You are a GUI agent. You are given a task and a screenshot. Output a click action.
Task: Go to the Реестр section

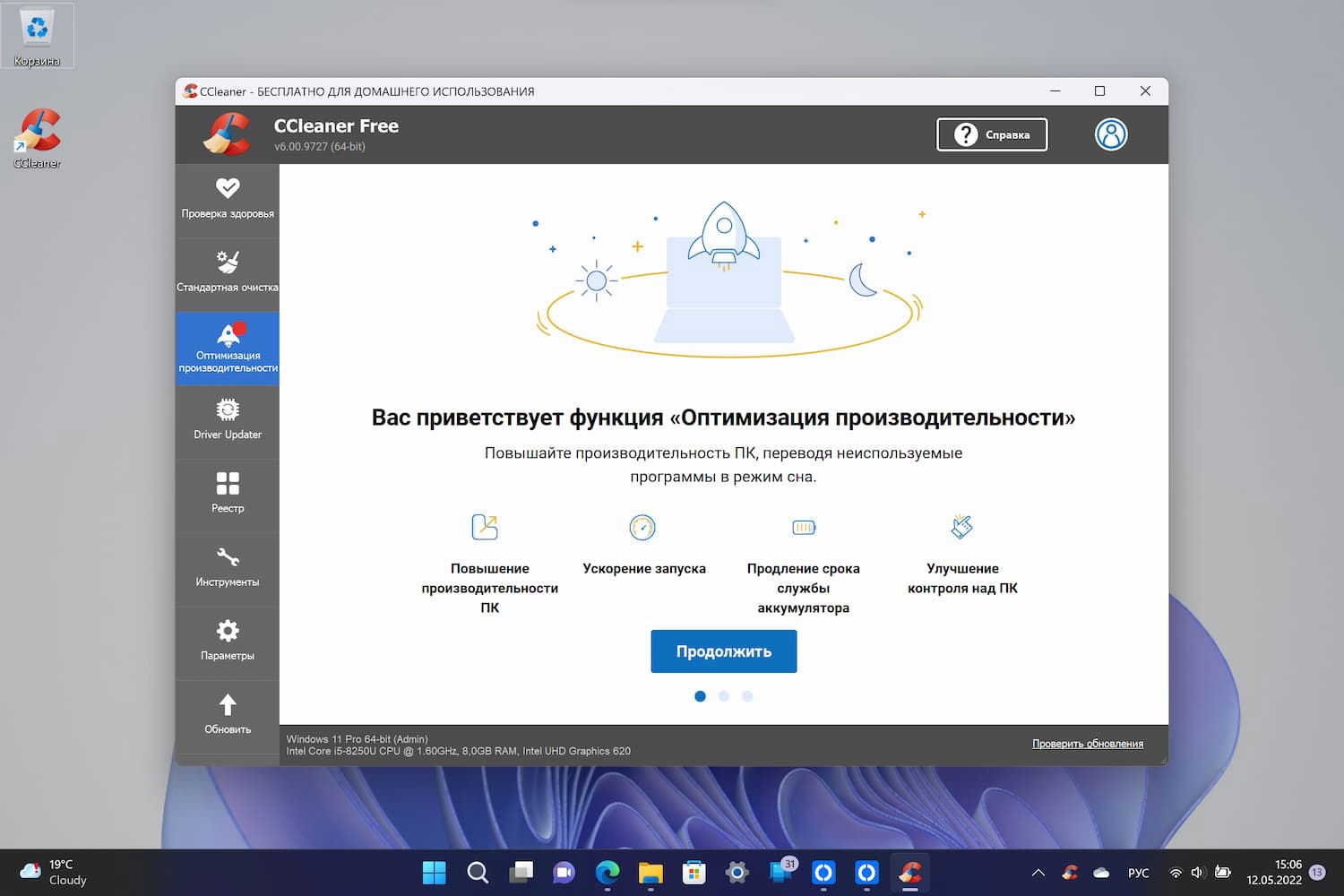[228, 495]
